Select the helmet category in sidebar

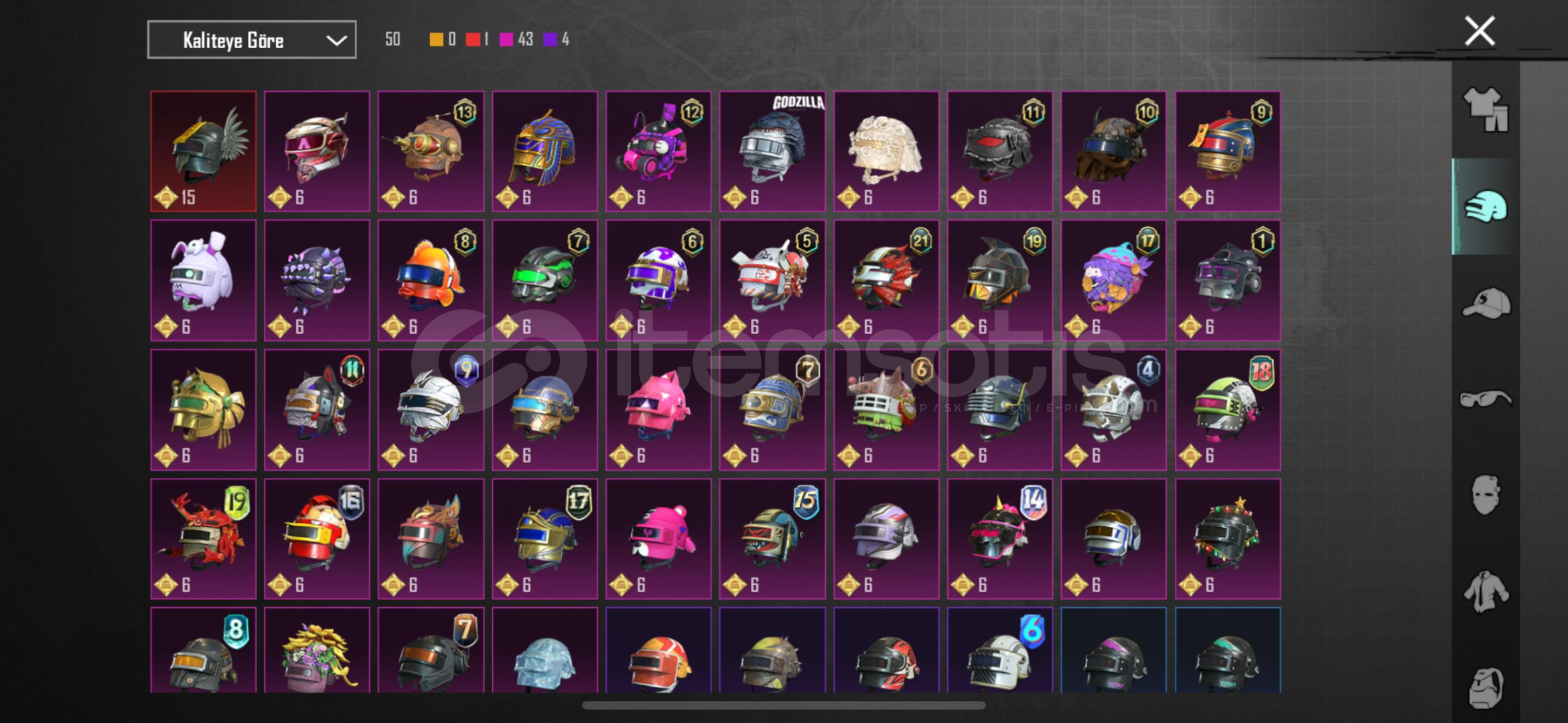tap(1486, 207)
